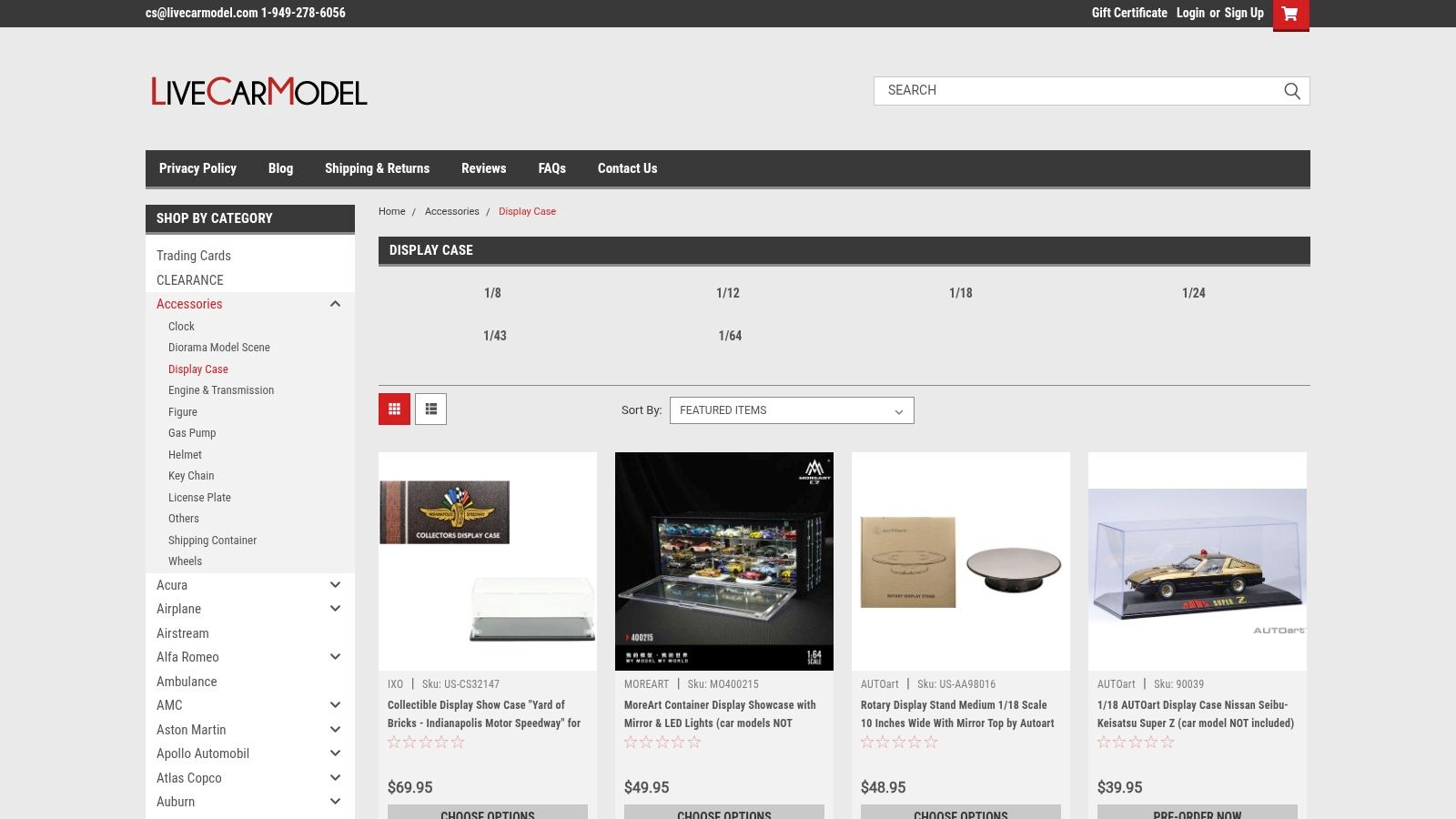This screenshot has height=819, width=1456.
Task: Open Privacy Policy menu item
Action: [197, 168]
